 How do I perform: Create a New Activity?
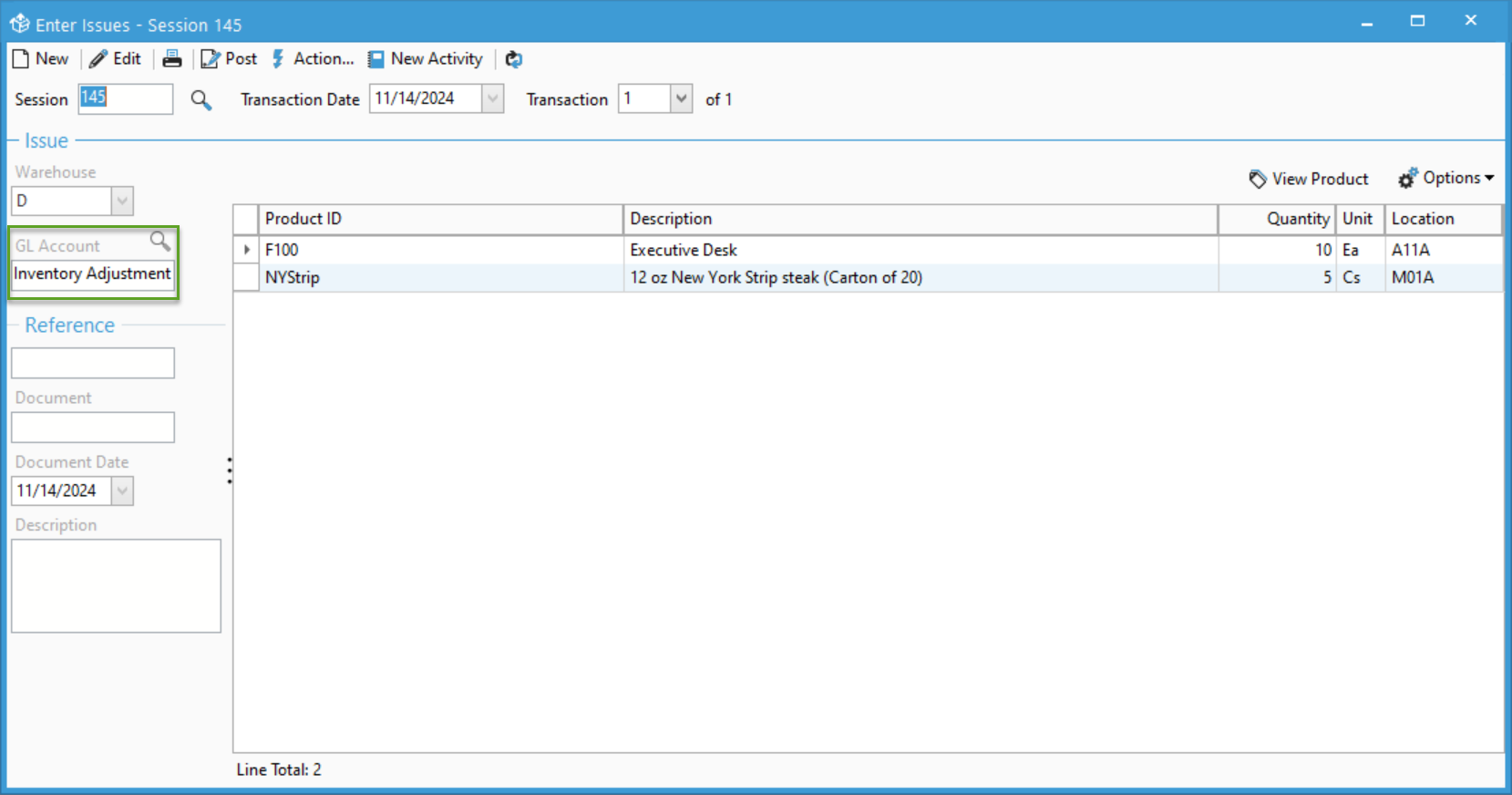pyautogui.click(x=426, y=59)
